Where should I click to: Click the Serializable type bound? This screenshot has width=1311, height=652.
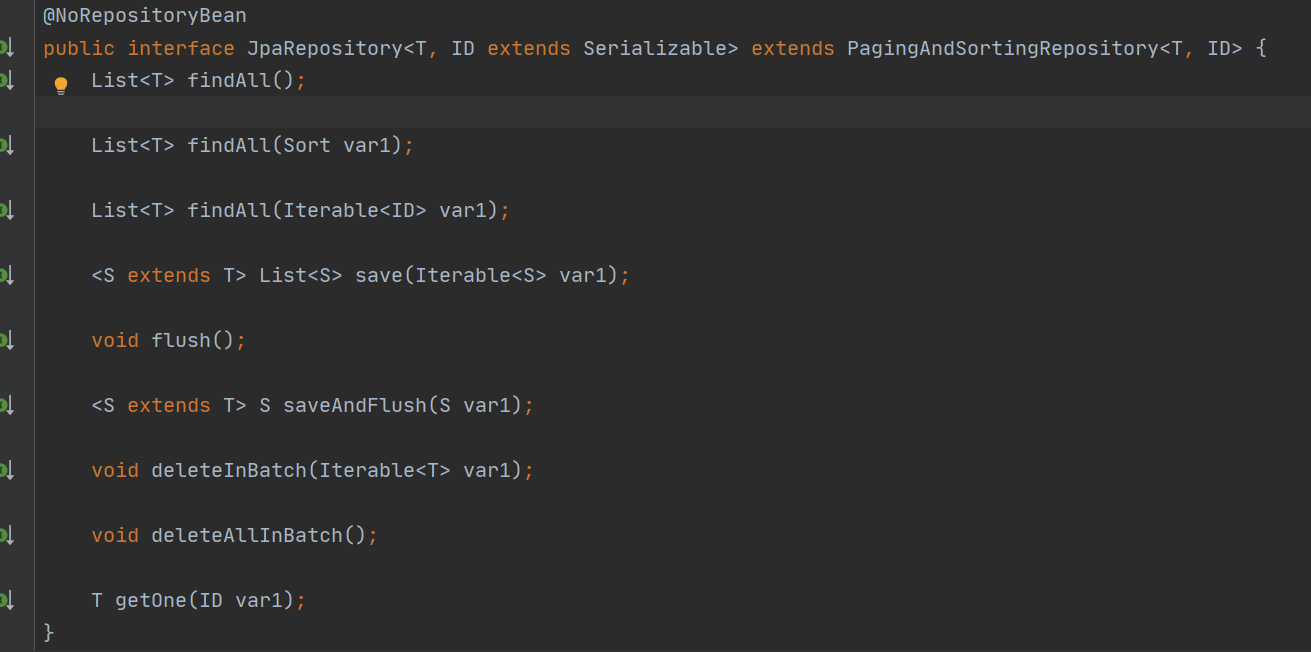coord(655,48)
